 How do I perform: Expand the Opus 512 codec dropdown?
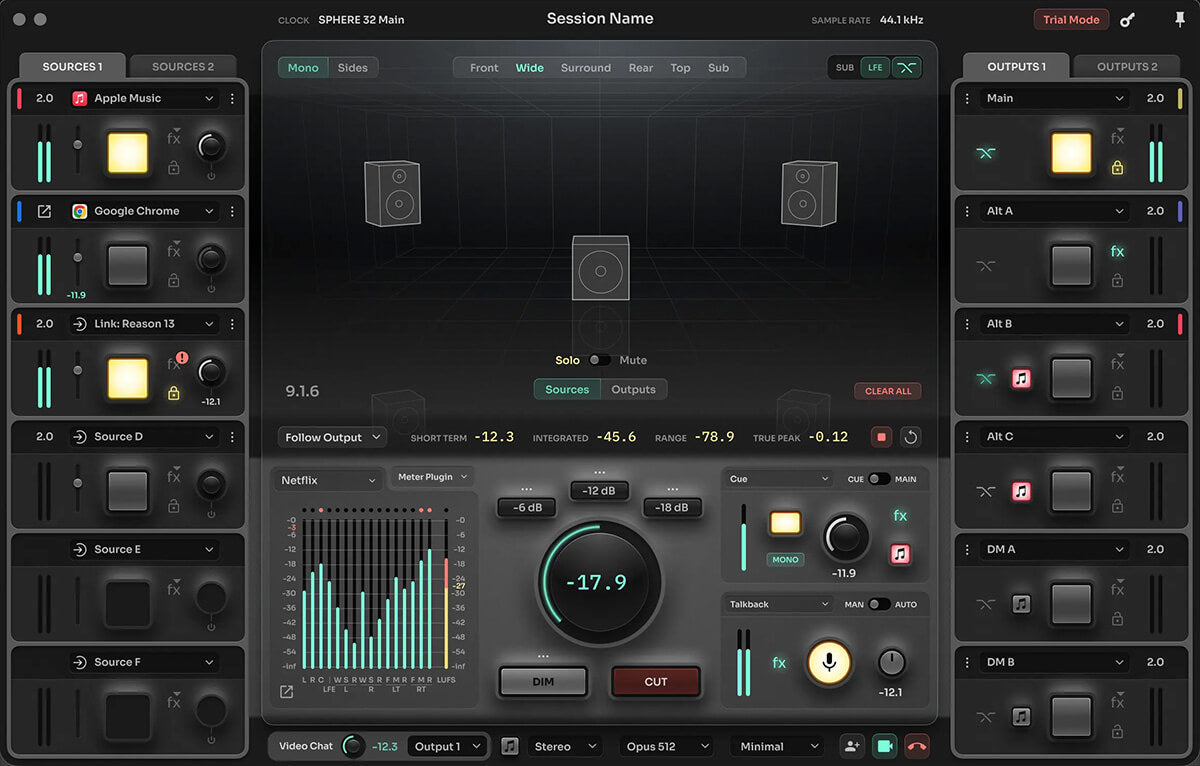[666, 746]
